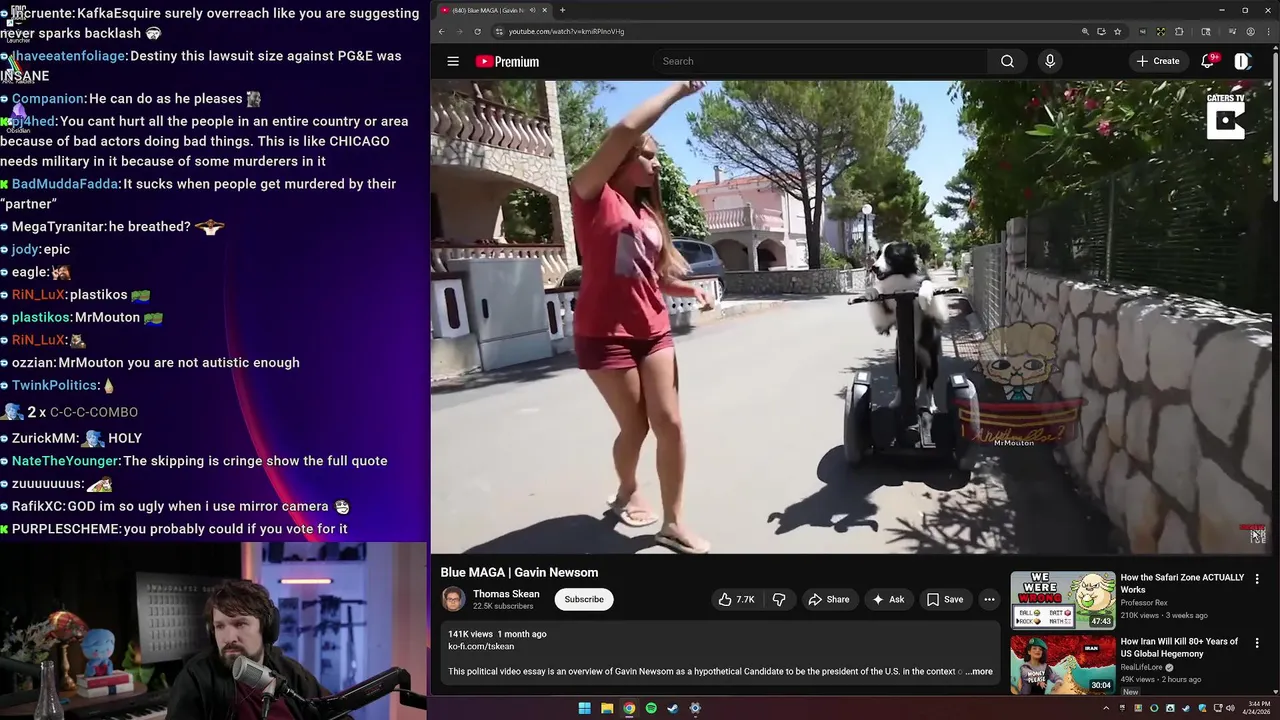The image size is (1280, 720).
Task: Expand description with ...more
Action: click(979, 671)
